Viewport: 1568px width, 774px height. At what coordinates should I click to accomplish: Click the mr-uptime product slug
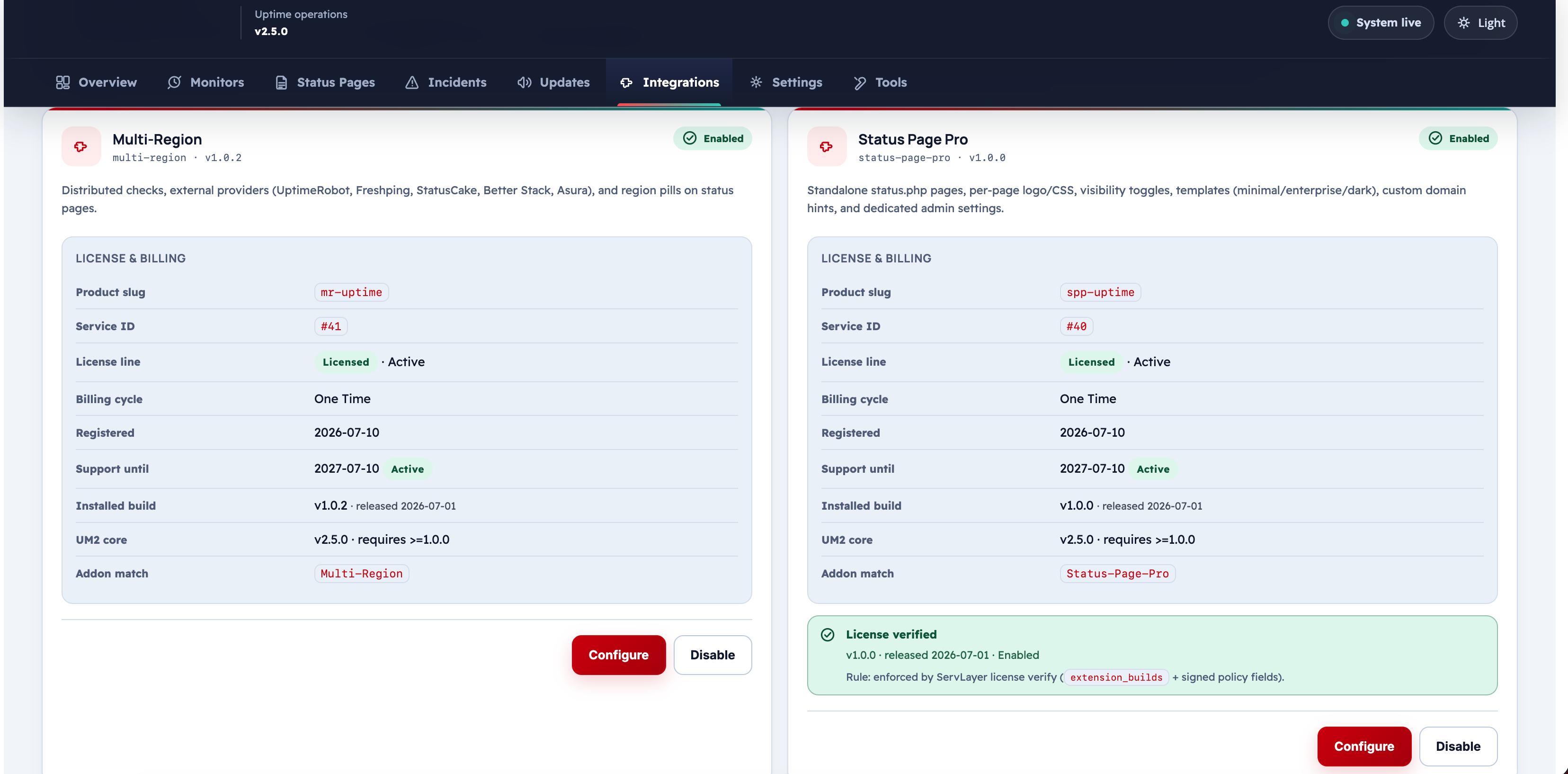tap(351, 292)
